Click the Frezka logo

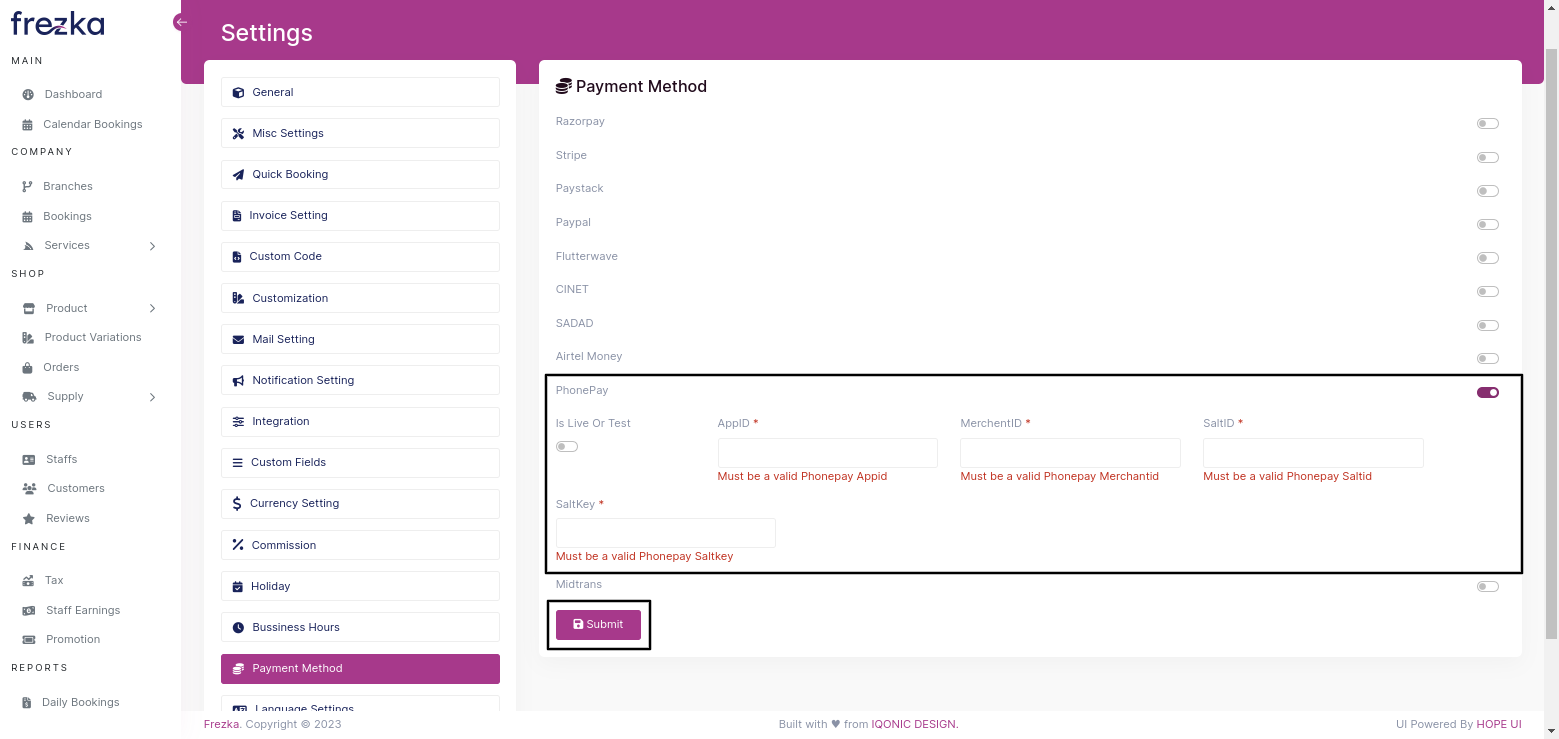coord(58,23)
